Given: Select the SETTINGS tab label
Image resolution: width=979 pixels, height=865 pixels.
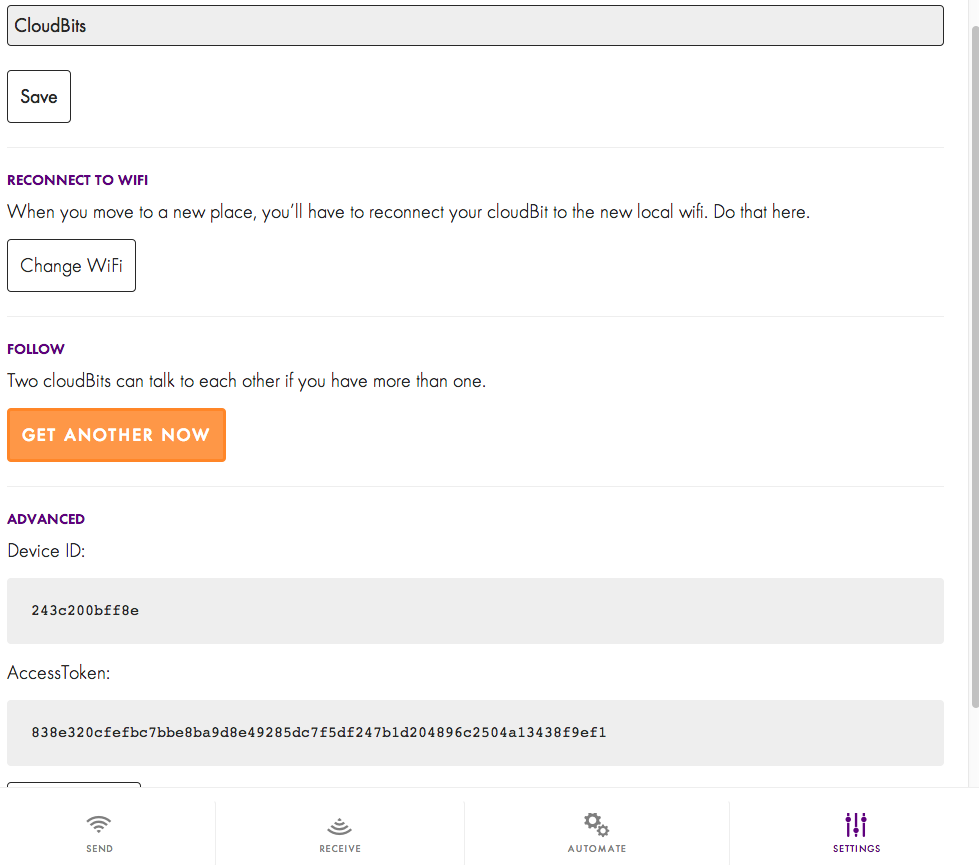Looking at the screenshot, I should [x=856, y=849].
